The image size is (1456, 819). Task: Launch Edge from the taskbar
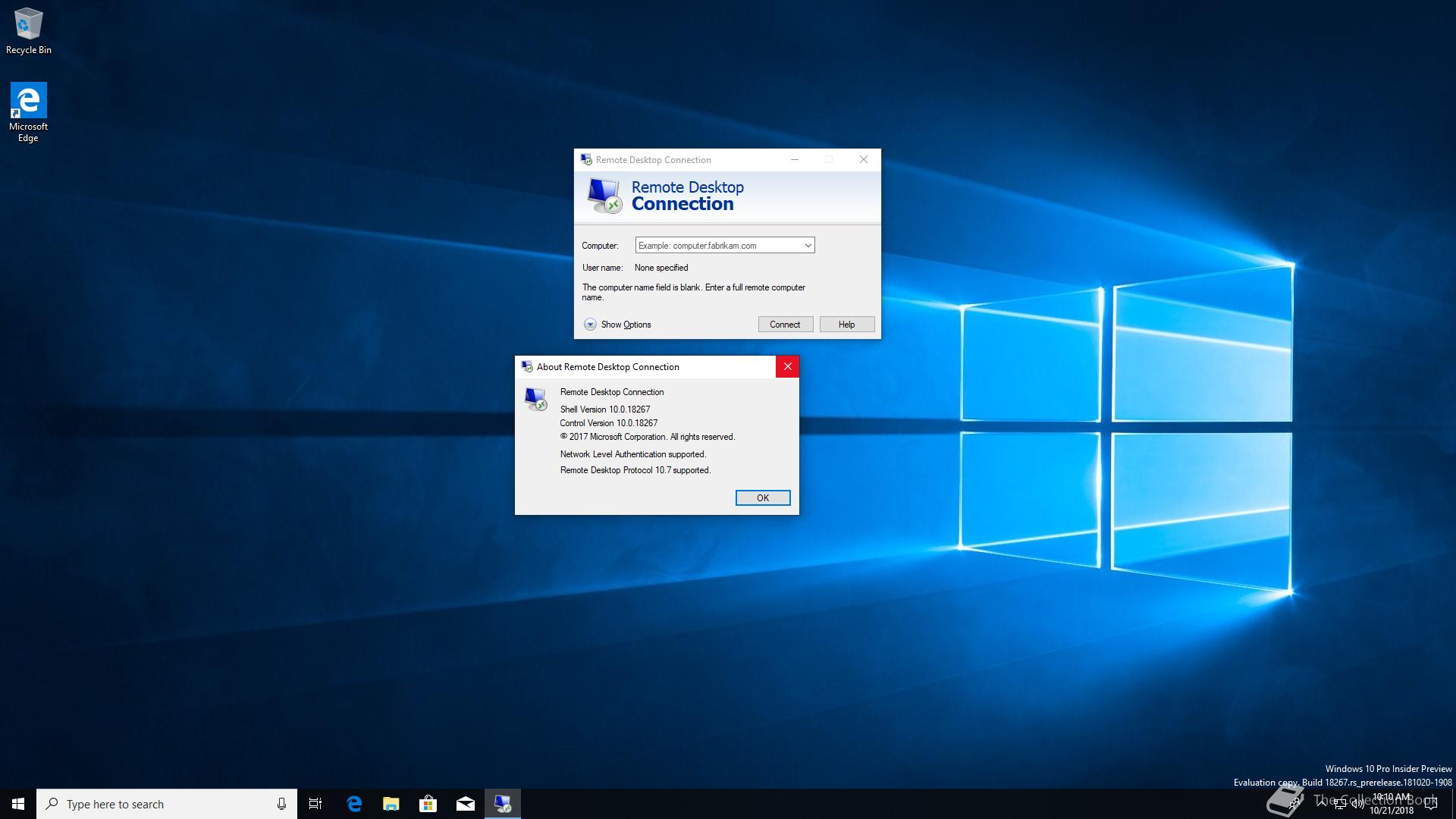click(x=353, y=804)
